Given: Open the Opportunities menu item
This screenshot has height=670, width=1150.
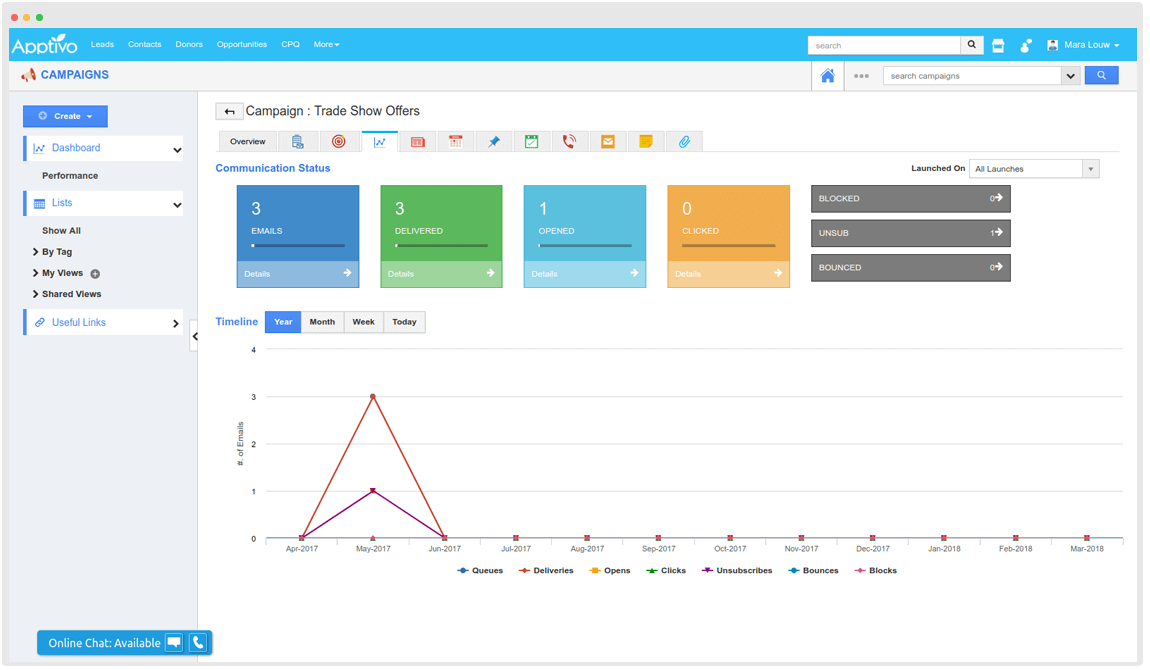Looking at the screenshot, I should pos(242,45).
